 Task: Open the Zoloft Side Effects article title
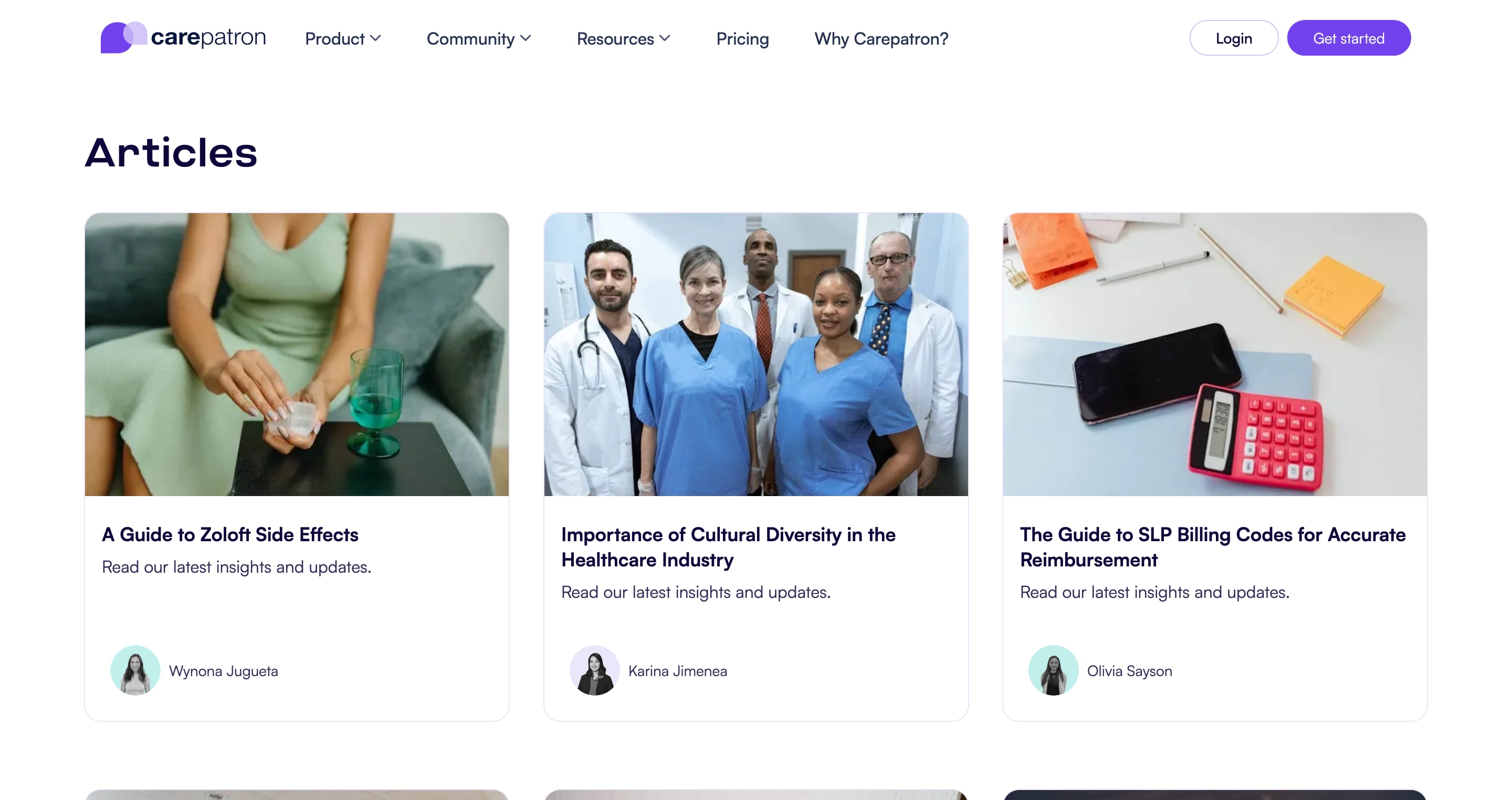click(230, 535)
